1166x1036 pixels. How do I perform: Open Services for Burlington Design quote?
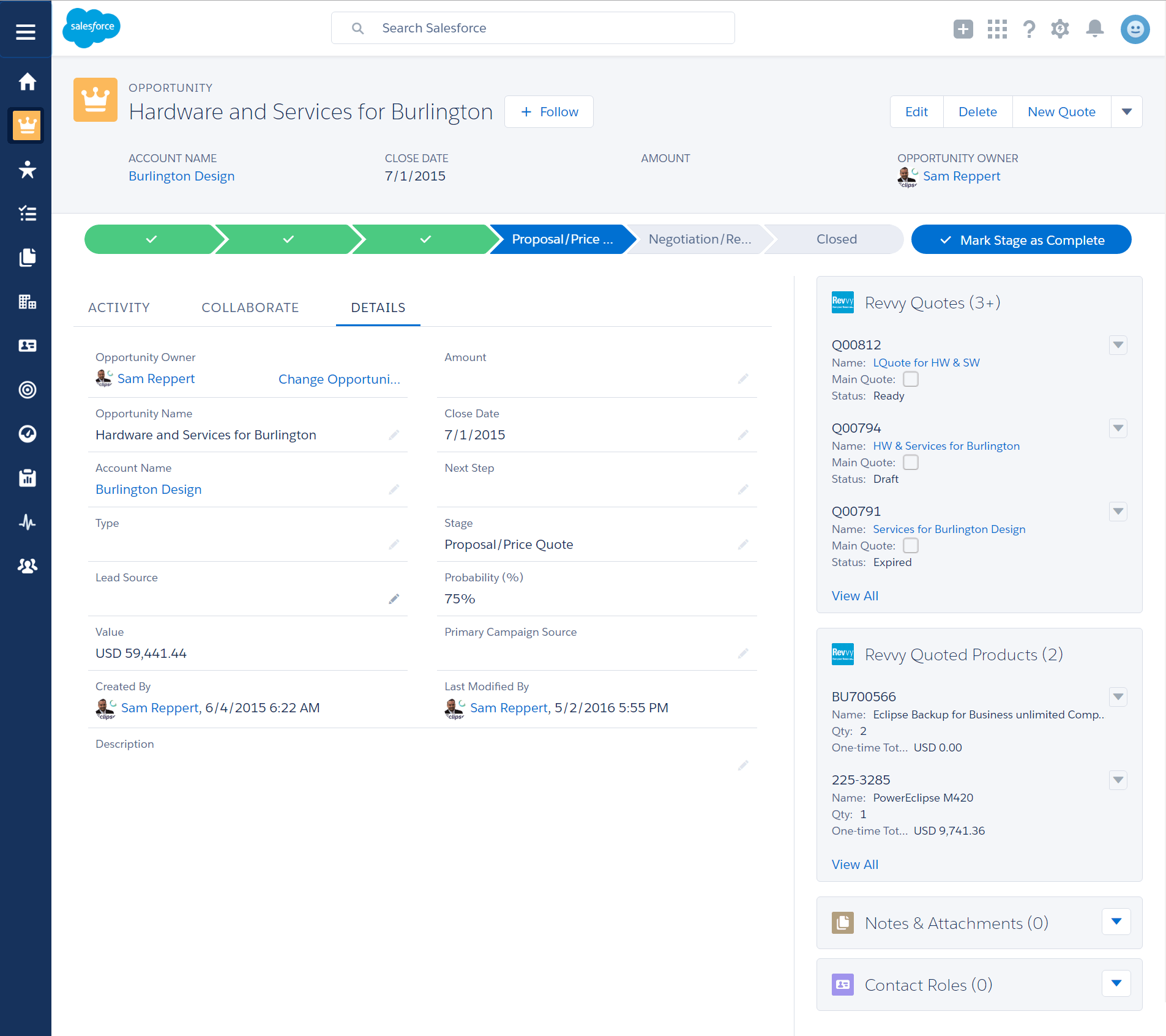click(949, 529)
